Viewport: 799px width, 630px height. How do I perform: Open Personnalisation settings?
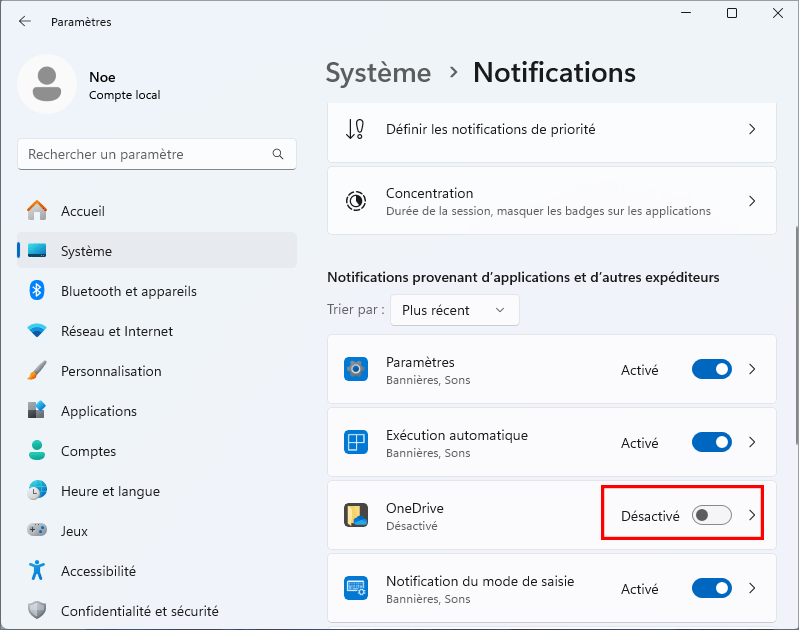tap(157, 371)
